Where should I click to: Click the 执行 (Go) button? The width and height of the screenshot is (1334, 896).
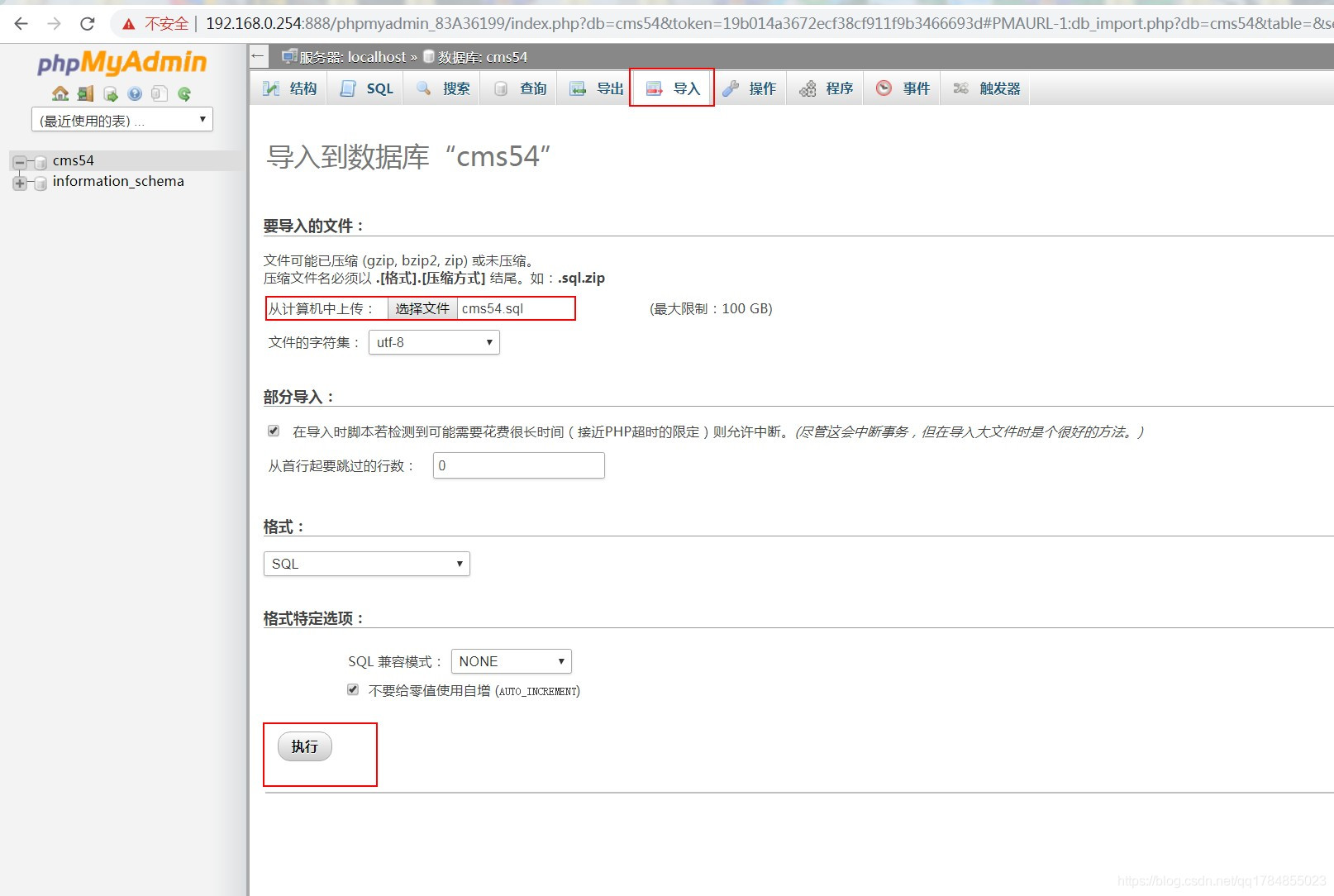[304, 746]
